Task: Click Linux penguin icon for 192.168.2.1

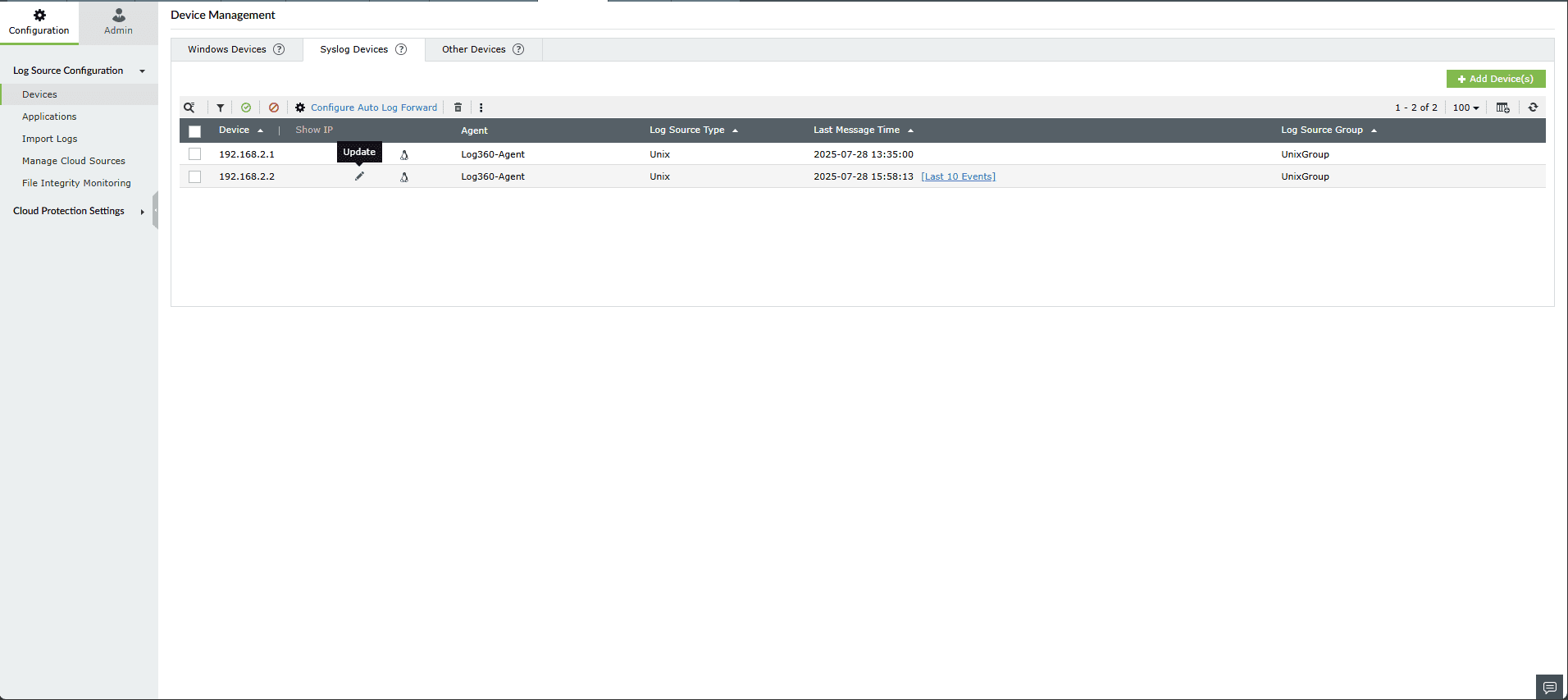Action: (404, 154)
